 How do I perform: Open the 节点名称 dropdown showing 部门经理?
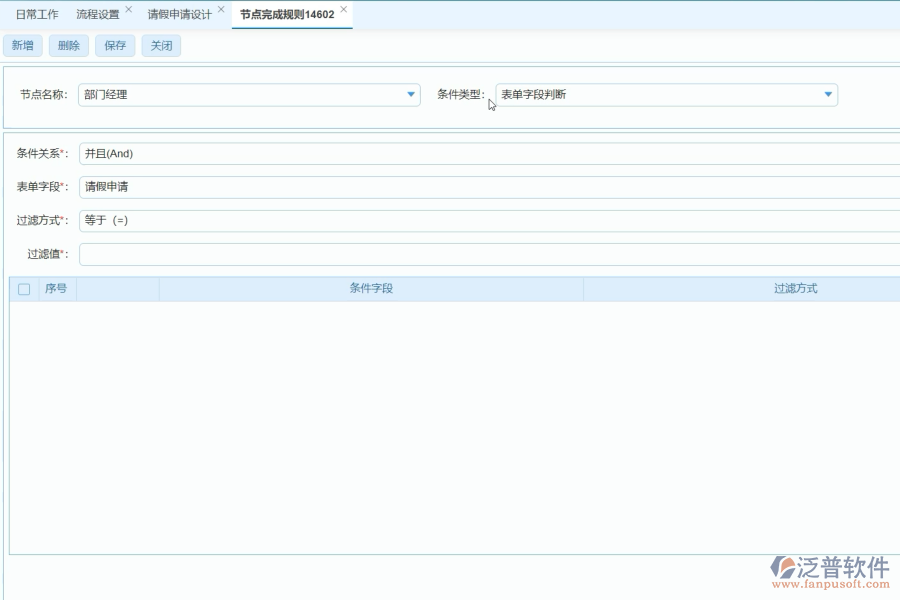click(x=410, y=94)
